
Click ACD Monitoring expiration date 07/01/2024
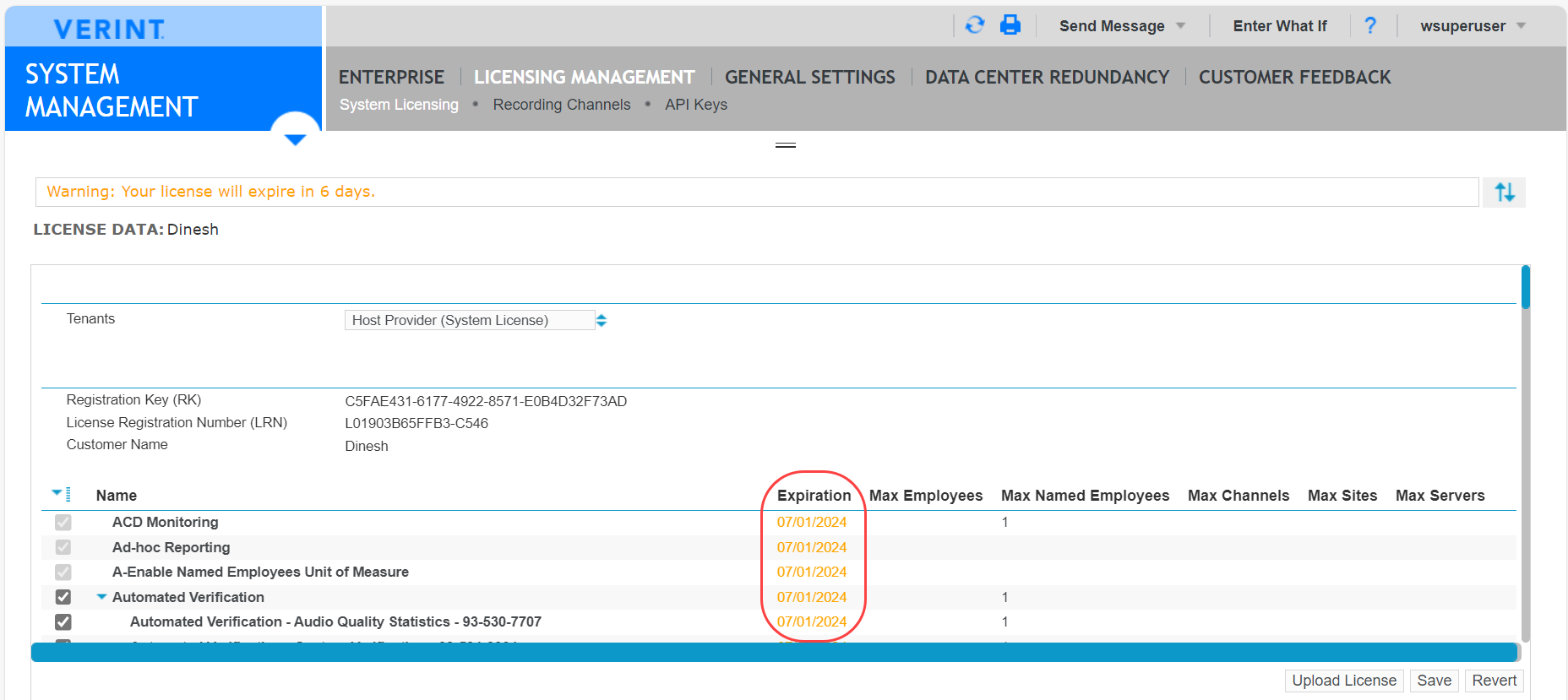pos(812,523)
